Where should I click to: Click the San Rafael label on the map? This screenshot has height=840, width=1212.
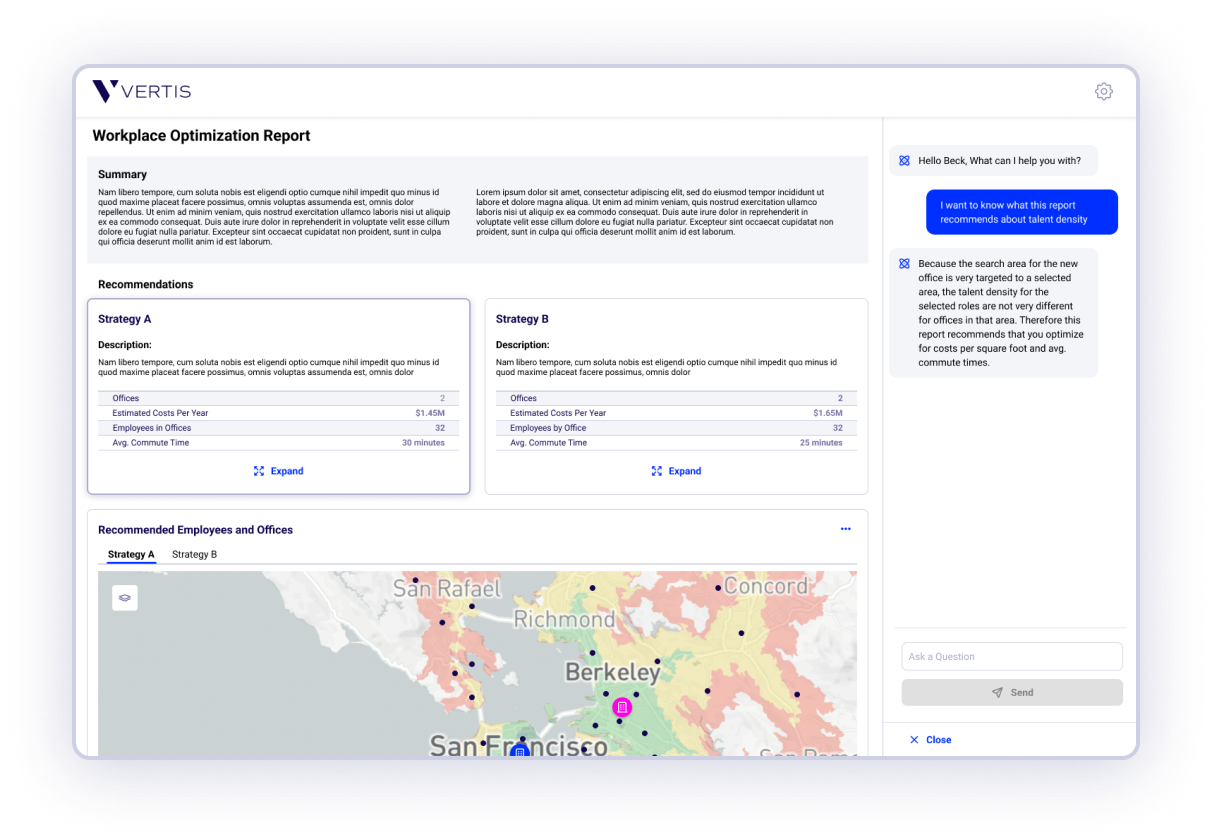(446, 588)
